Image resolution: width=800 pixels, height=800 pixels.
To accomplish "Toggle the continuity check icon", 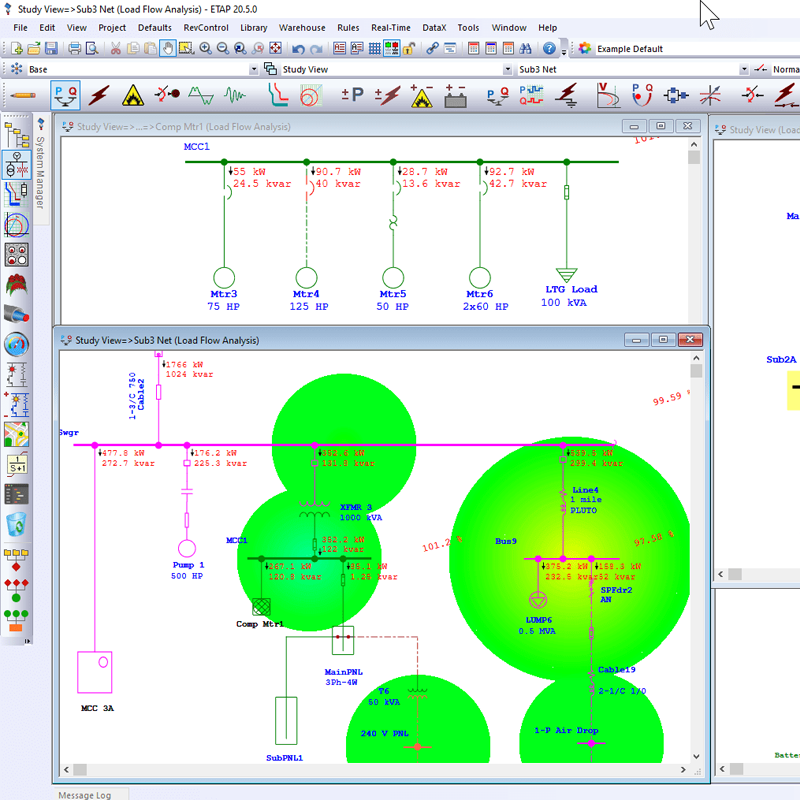I will click(392, 48).
